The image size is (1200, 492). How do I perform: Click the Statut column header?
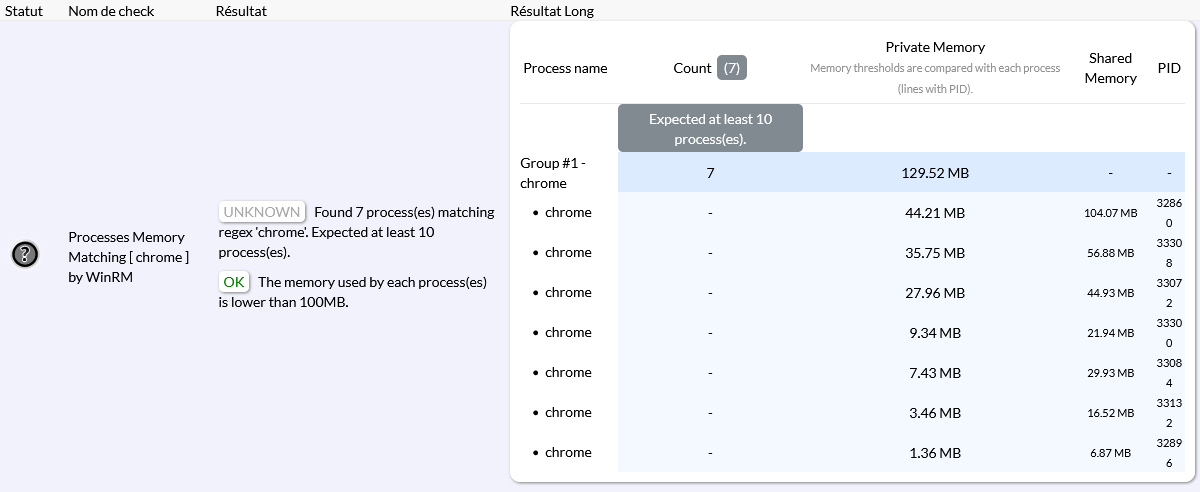(x=22, y=11)
